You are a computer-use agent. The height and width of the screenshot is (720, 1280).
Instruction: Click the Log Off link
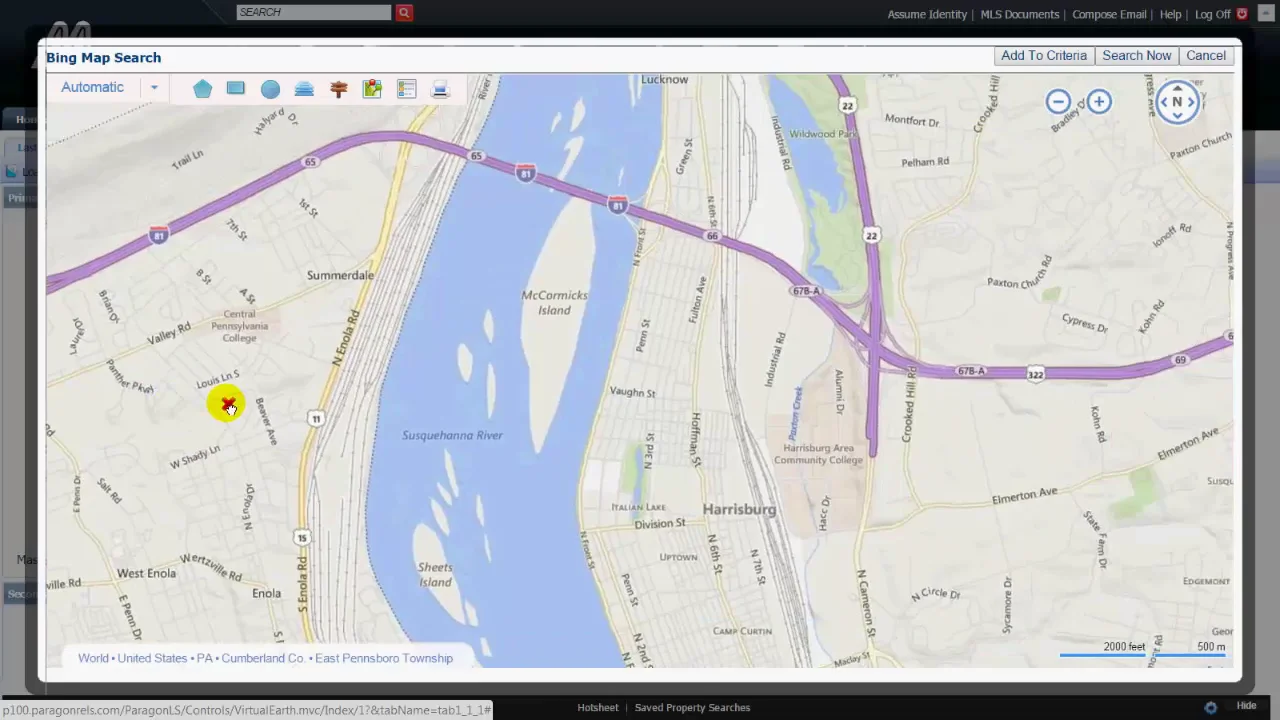click(1212, 14)
